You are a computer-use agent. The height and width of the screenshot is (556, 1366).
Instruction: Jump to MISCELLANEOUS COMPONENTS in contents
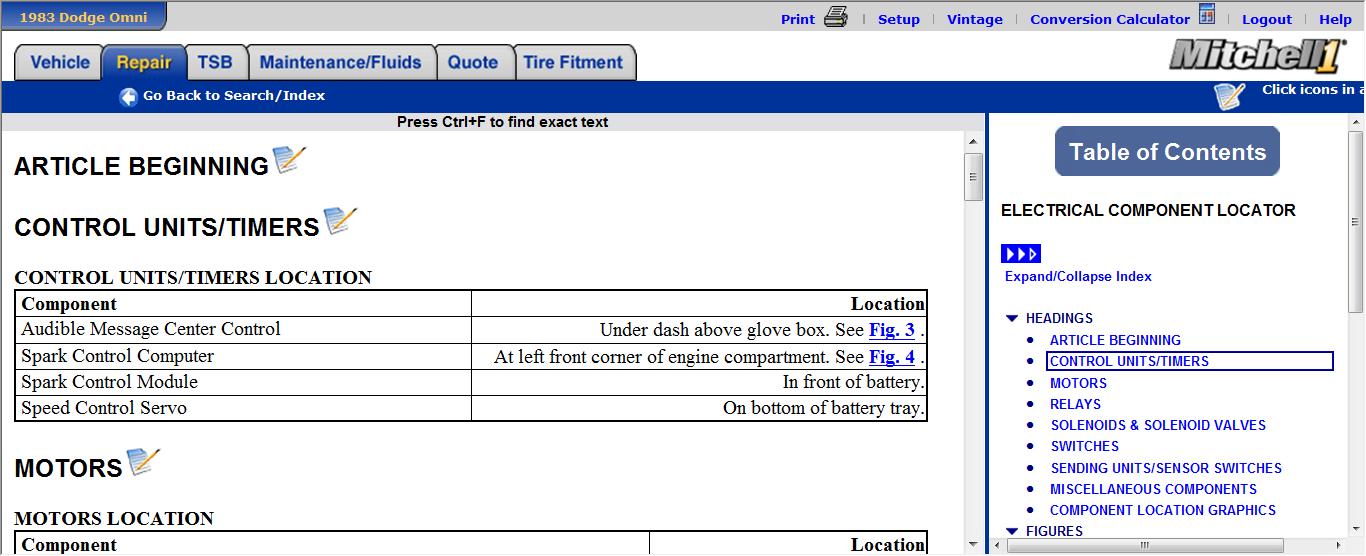click(1153, 490)
